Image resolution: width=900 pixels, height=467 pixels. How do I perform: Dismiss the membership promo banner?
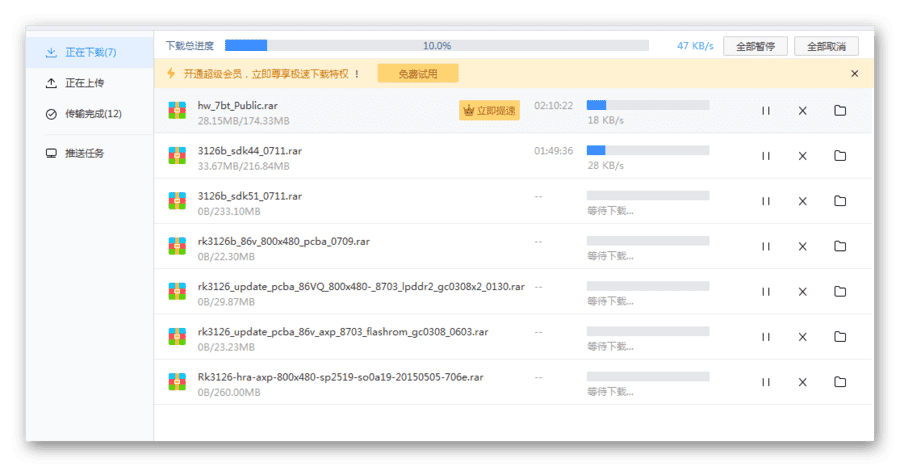click(855, 73)
